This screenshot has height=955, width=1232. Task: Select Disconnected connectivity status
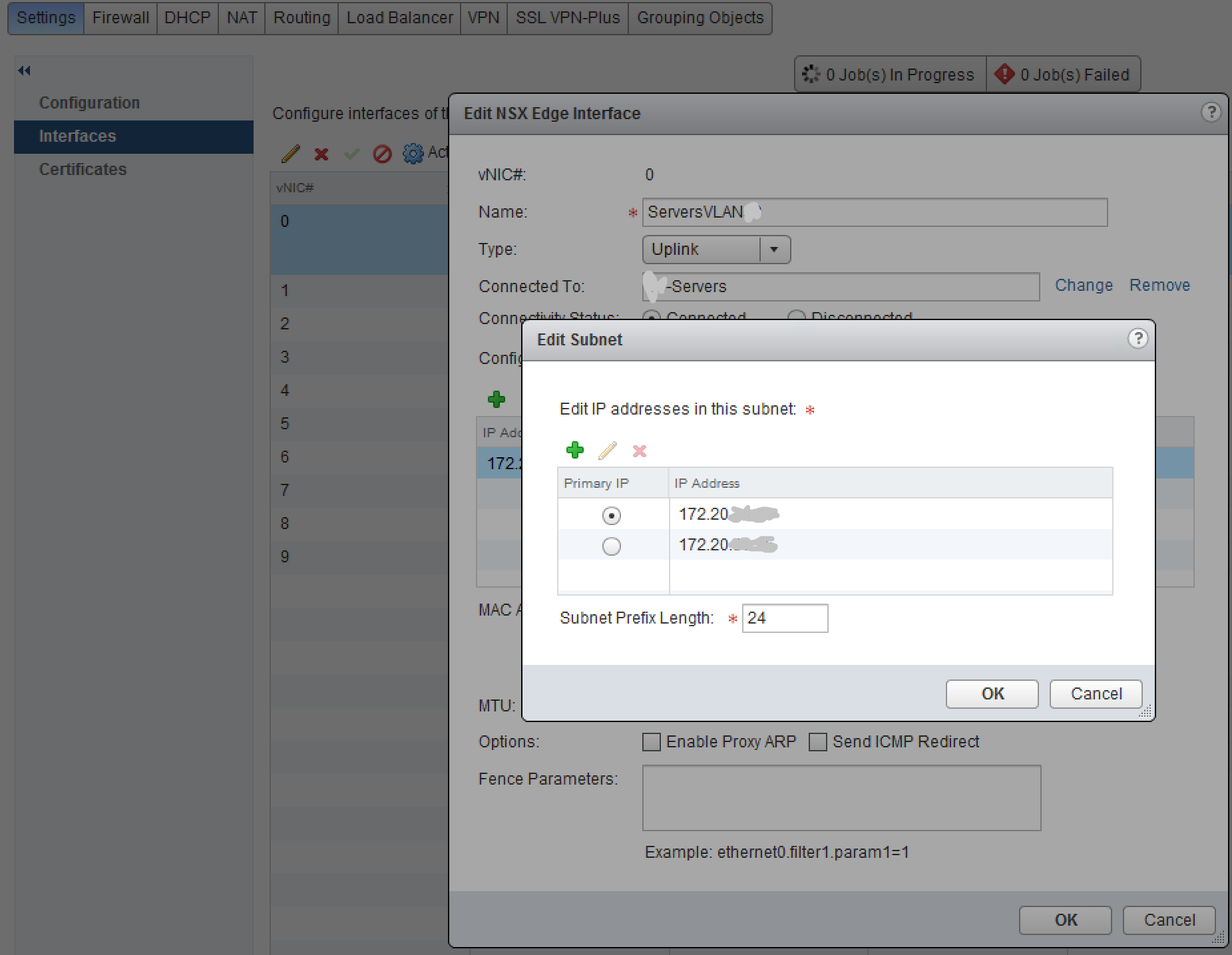click(x=797, y=315)
